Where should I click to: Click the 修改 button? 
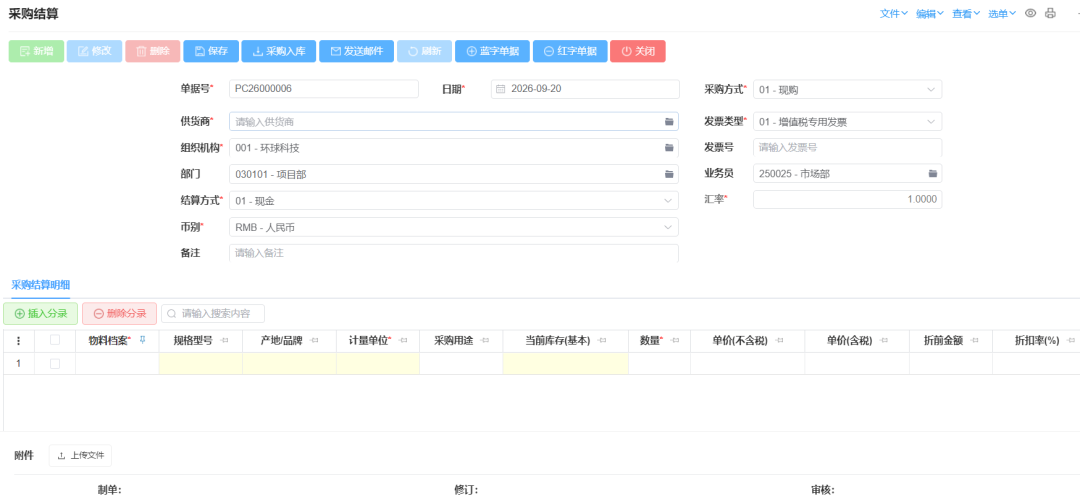[94, 51]
